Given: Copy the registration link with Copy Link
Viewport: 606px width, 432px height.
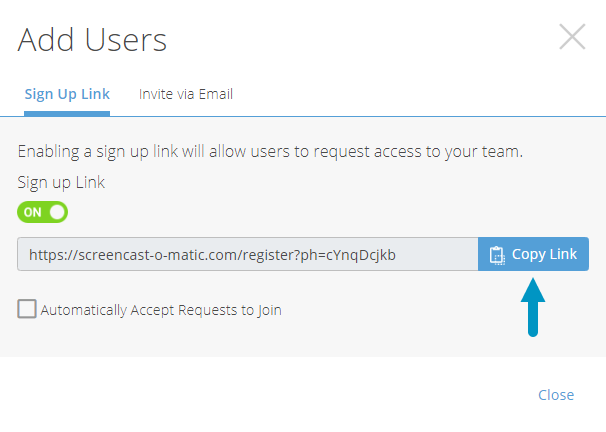Looking at the screenshot, I should click(x=533, y=254).
